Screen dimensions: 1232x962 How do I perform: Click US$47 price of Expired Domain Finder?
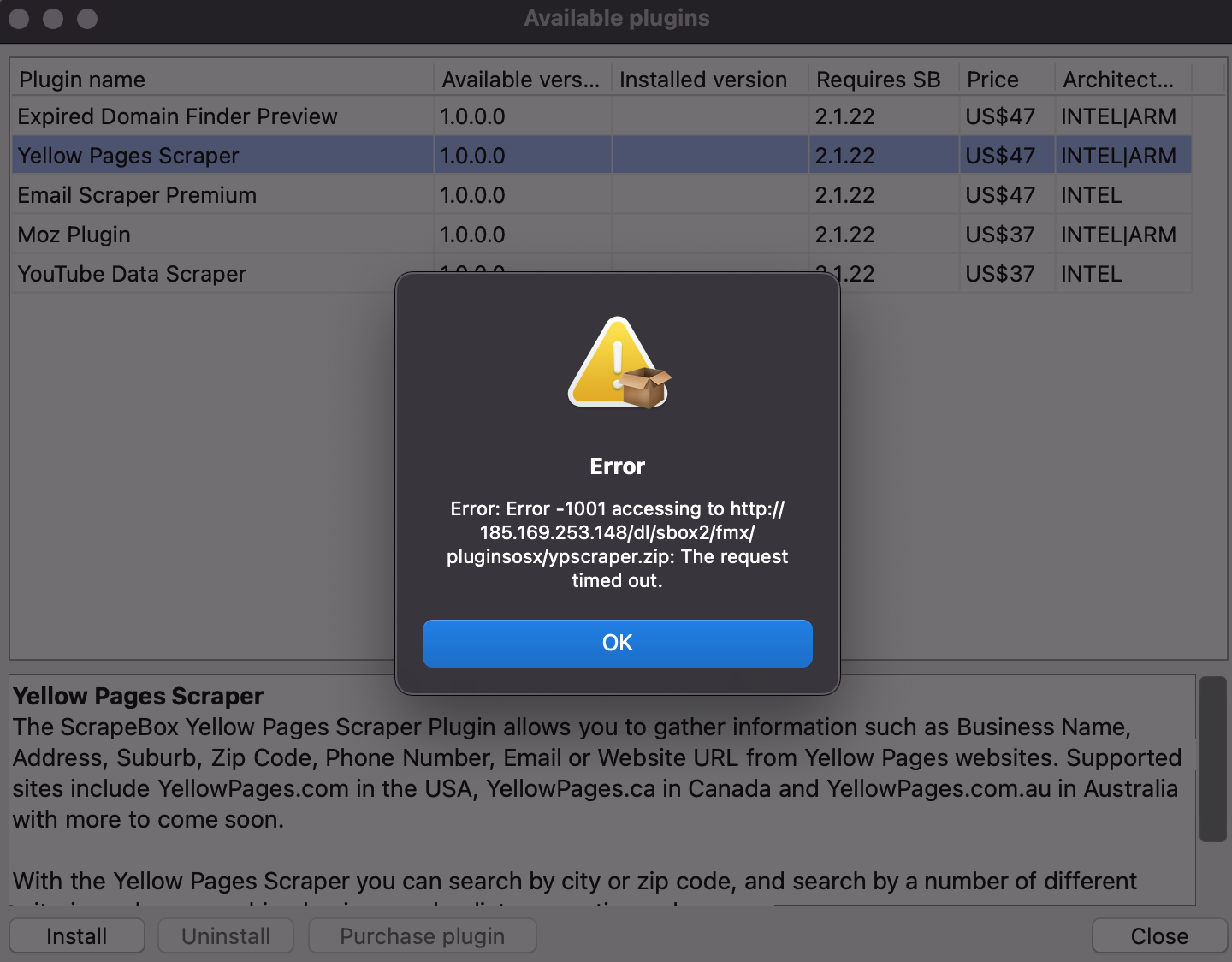point(1000,116)
